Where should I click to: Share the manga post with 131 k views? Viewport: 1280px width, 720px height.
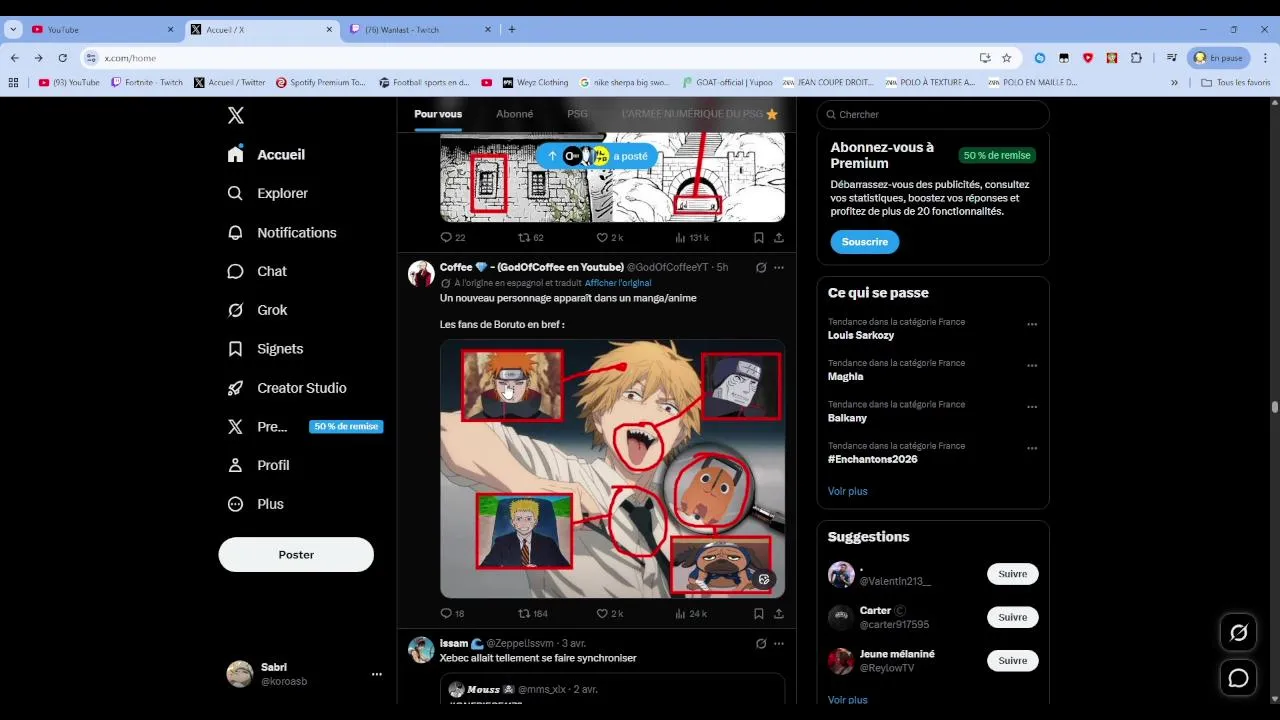(779, 237)
